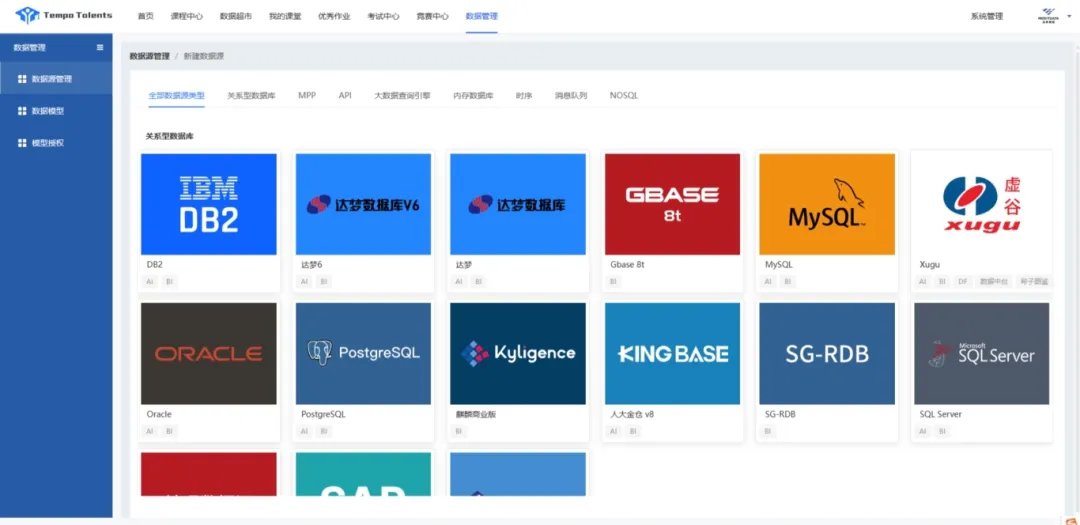Click the 数据模型 sidebar grid icon
1080x525 pixels.
22,111
